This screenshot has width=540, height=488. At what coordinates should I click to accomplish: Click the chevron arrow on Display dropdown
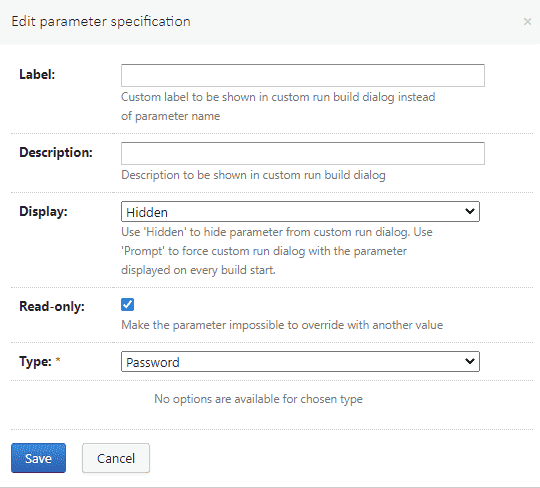pos(470,211)
